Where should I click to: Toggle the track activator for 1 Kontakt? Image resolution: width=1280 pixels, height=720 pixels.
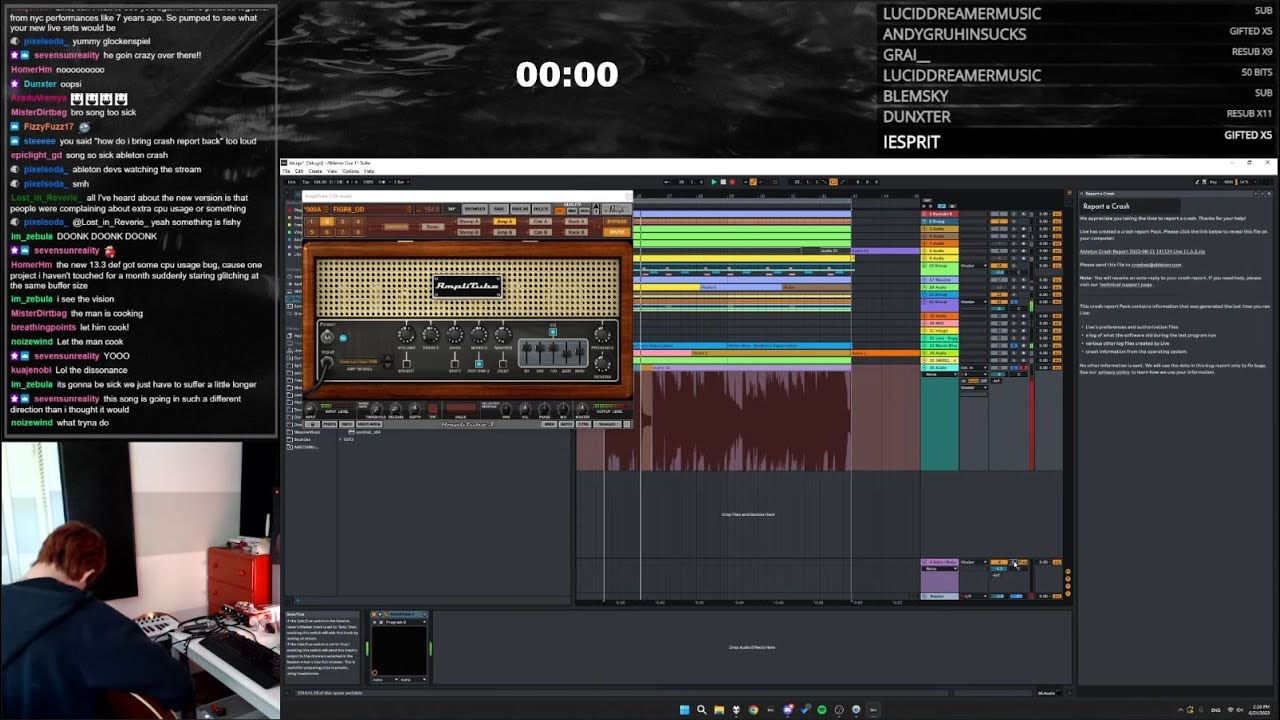[x=999, y=214]
